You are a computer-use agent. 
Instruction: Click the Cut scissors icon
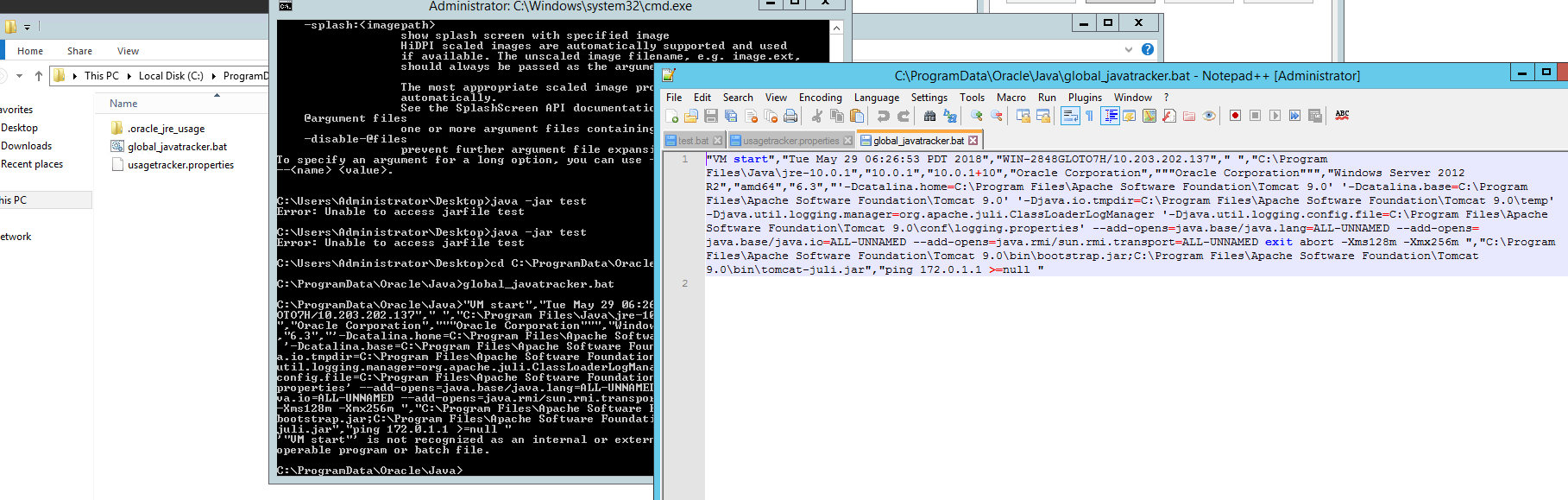(816, 116)
